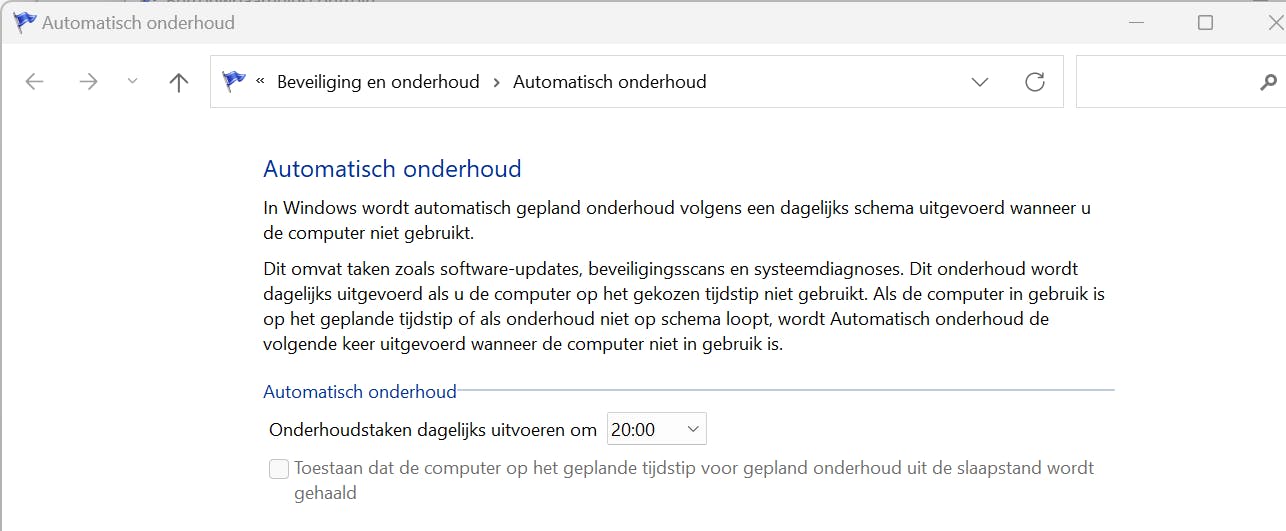Open the 20:00 maintenance time dropdown
Image resolution: width=1286 pixels, height=531 pixels.
[x=656, y=430]
